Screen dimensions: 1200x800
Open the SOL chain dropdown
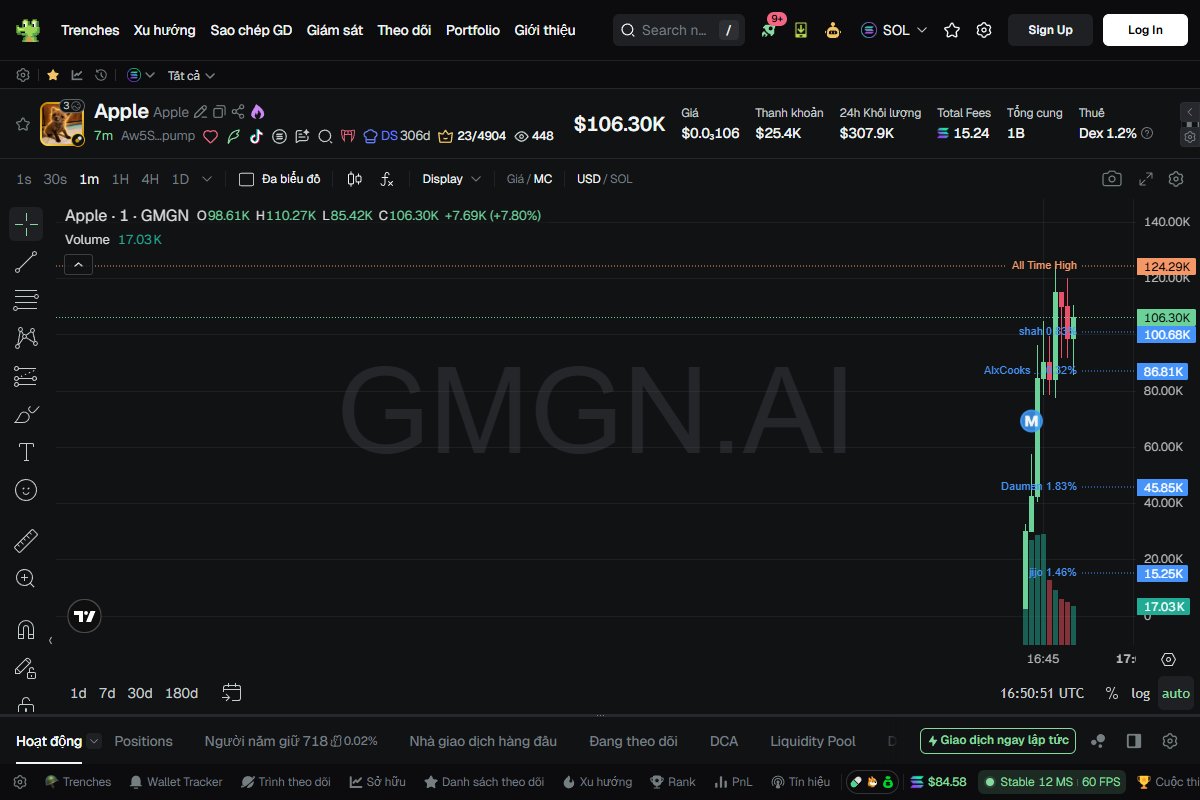click(894, 30)
